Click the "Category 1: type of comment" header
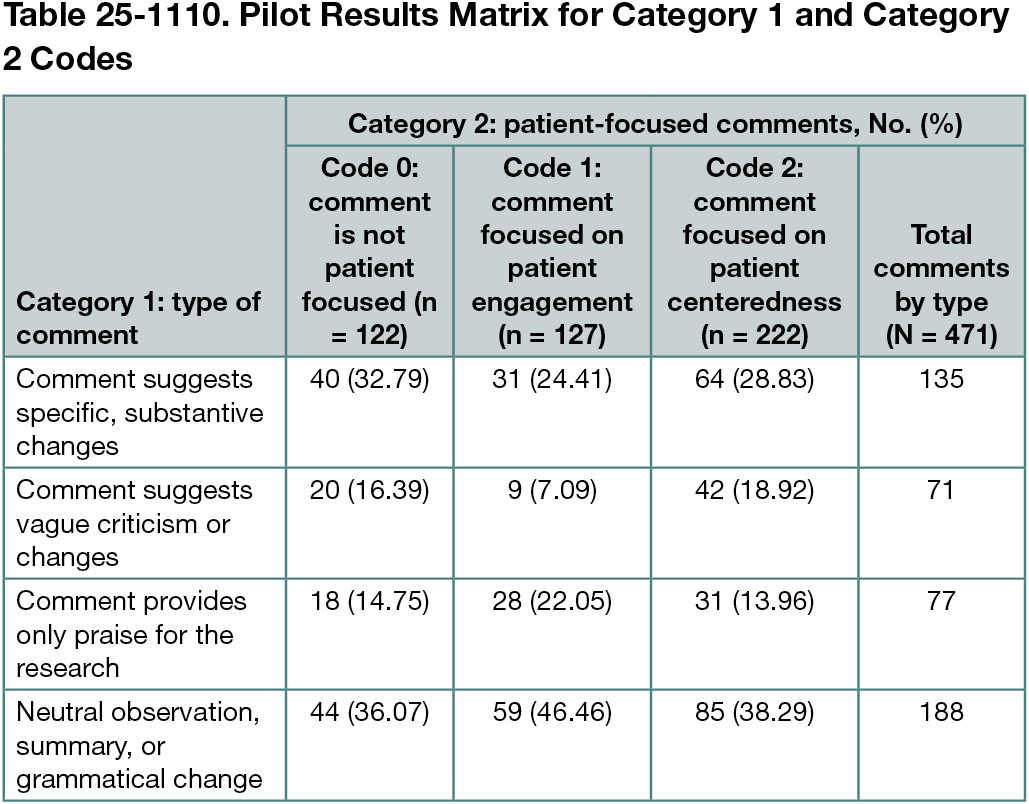 tap(139, 318)
